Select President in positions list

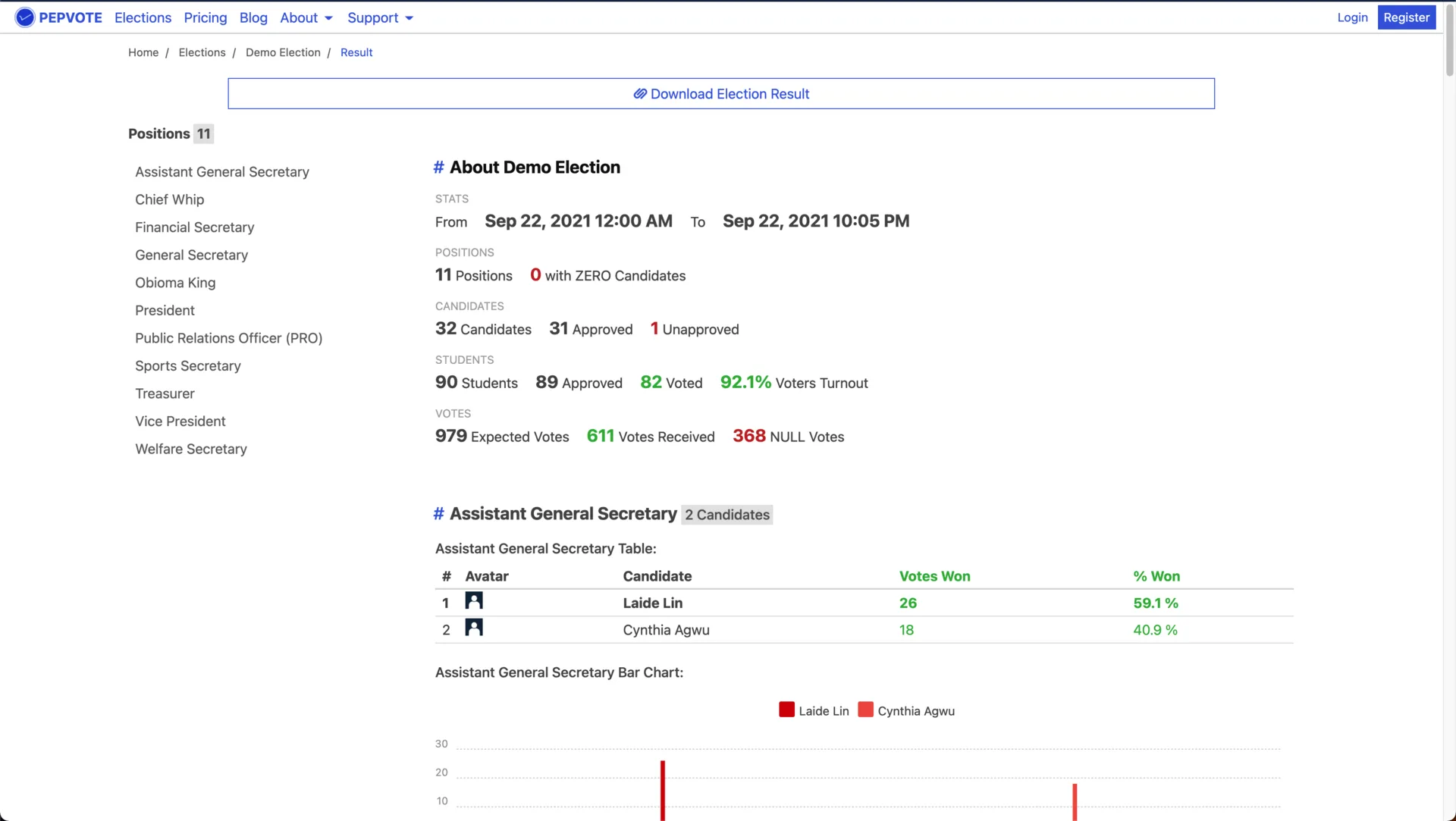click(x=165, y=311)
